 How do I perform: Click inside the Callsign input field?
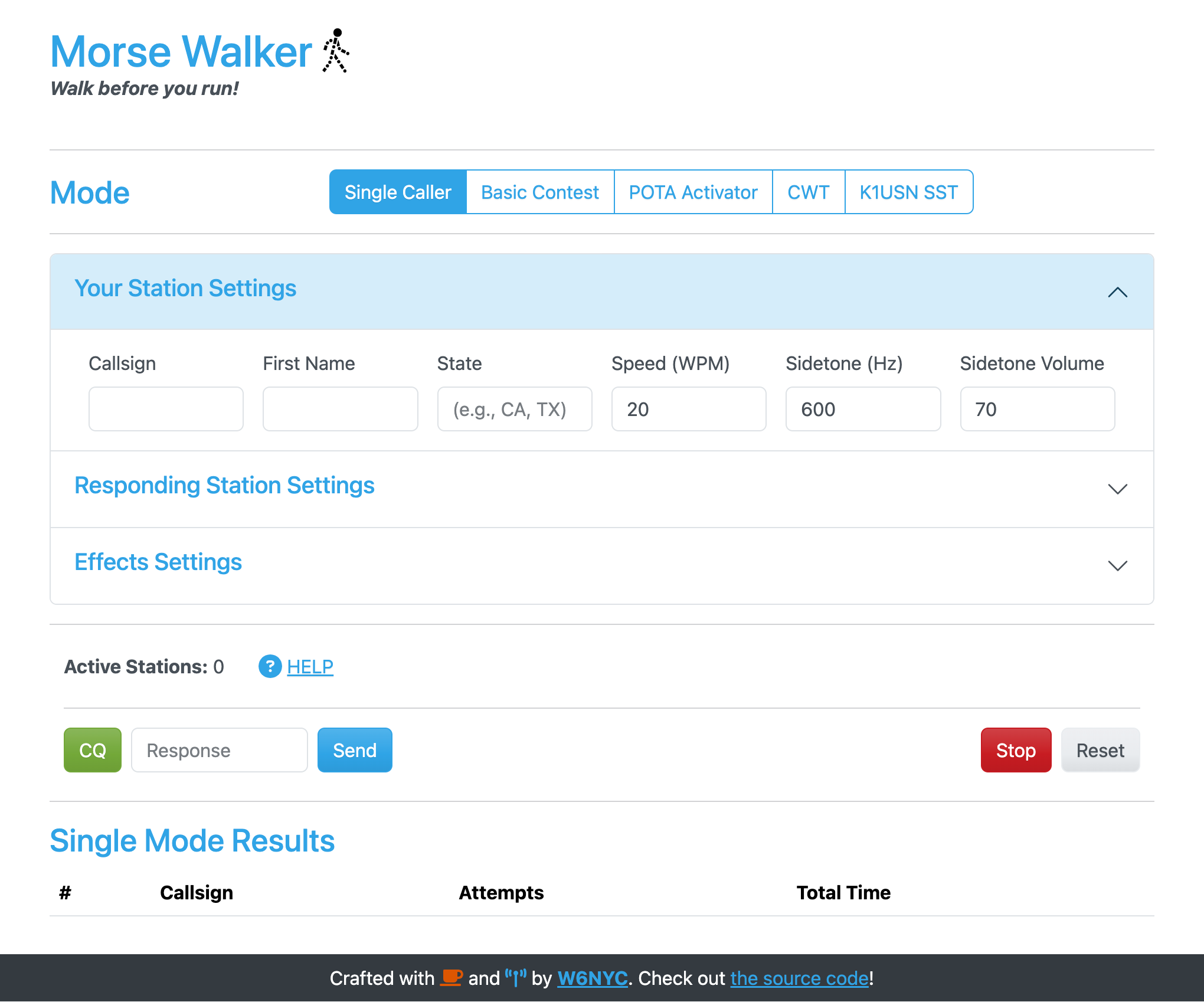[x=166, y=408]
